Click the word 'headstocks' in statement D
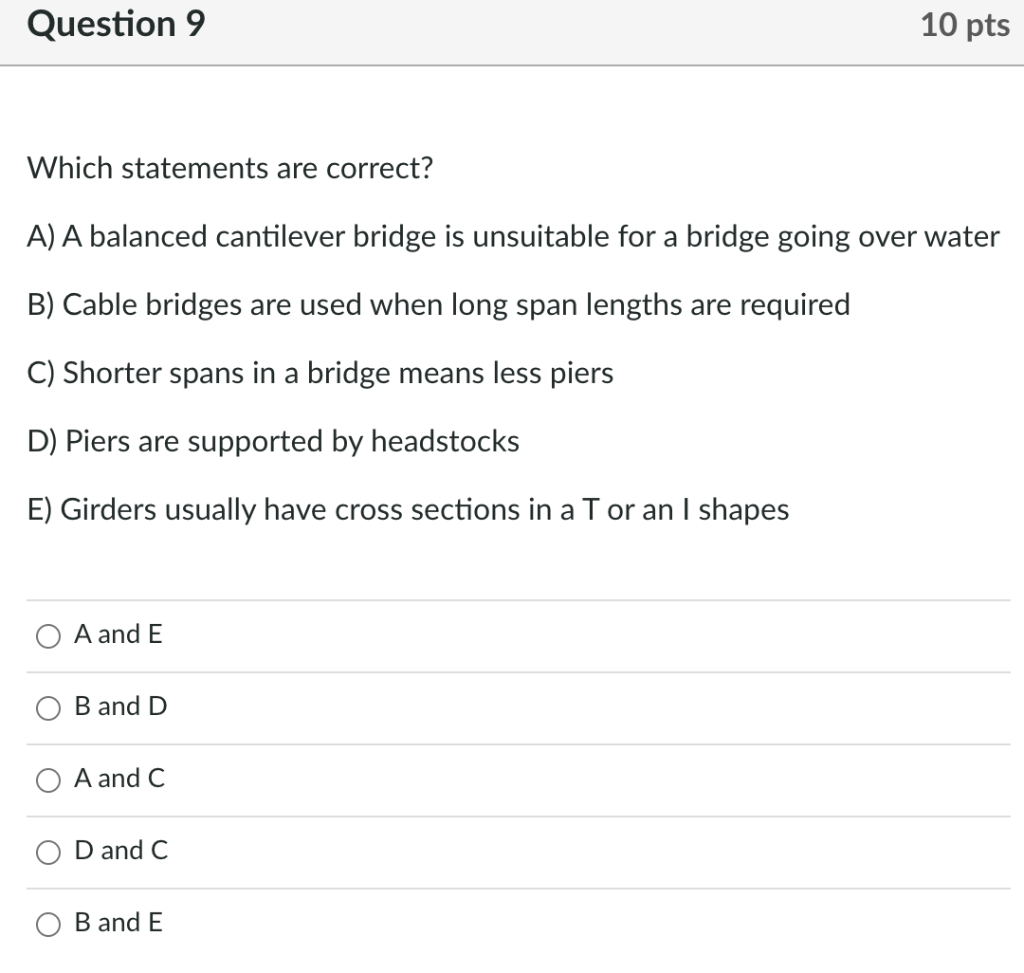 445,441
